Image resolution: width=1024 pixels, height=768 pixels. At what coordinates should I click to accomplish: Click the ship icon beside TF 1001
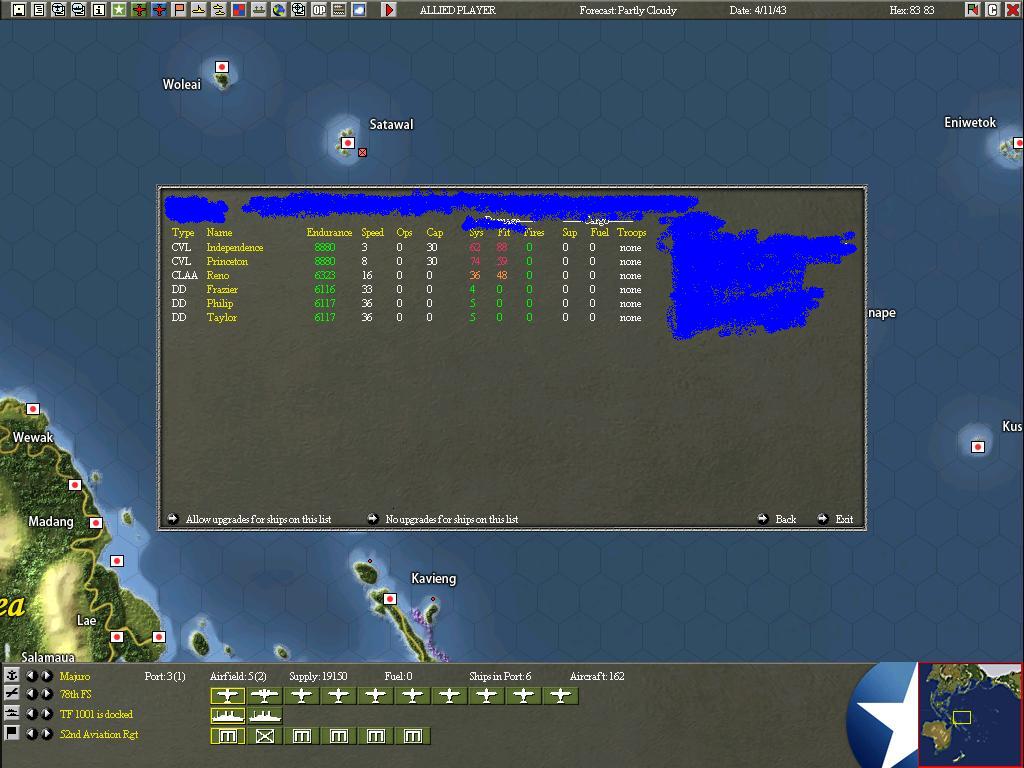coord(12,714)
